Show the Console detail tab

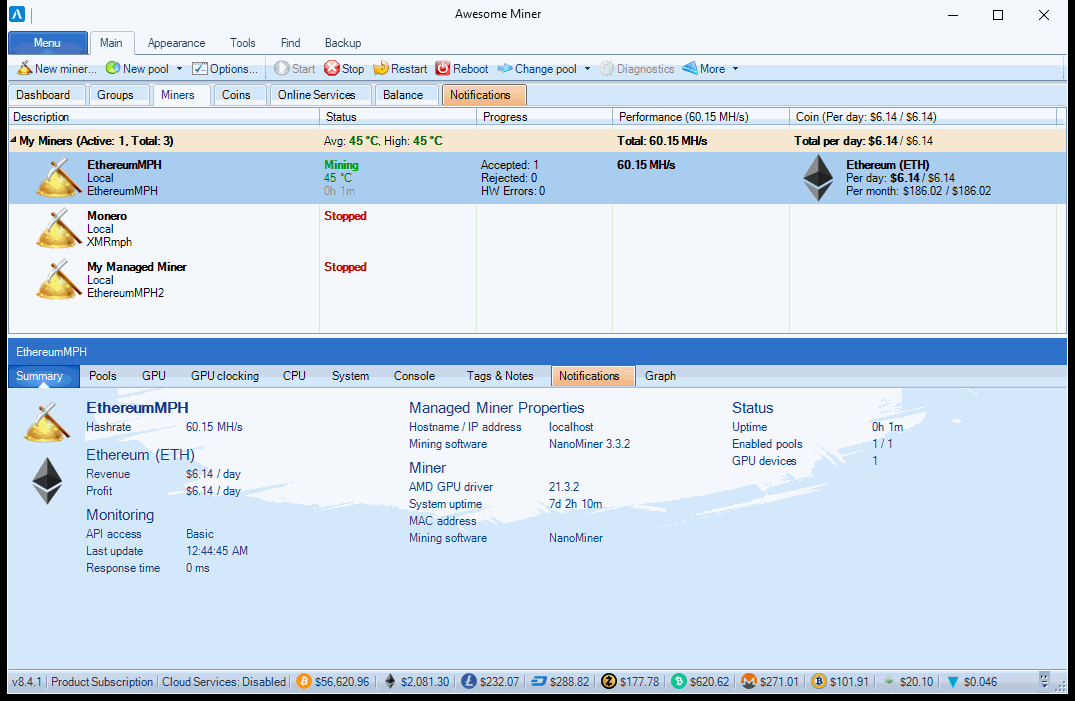(x=414, y=376)
